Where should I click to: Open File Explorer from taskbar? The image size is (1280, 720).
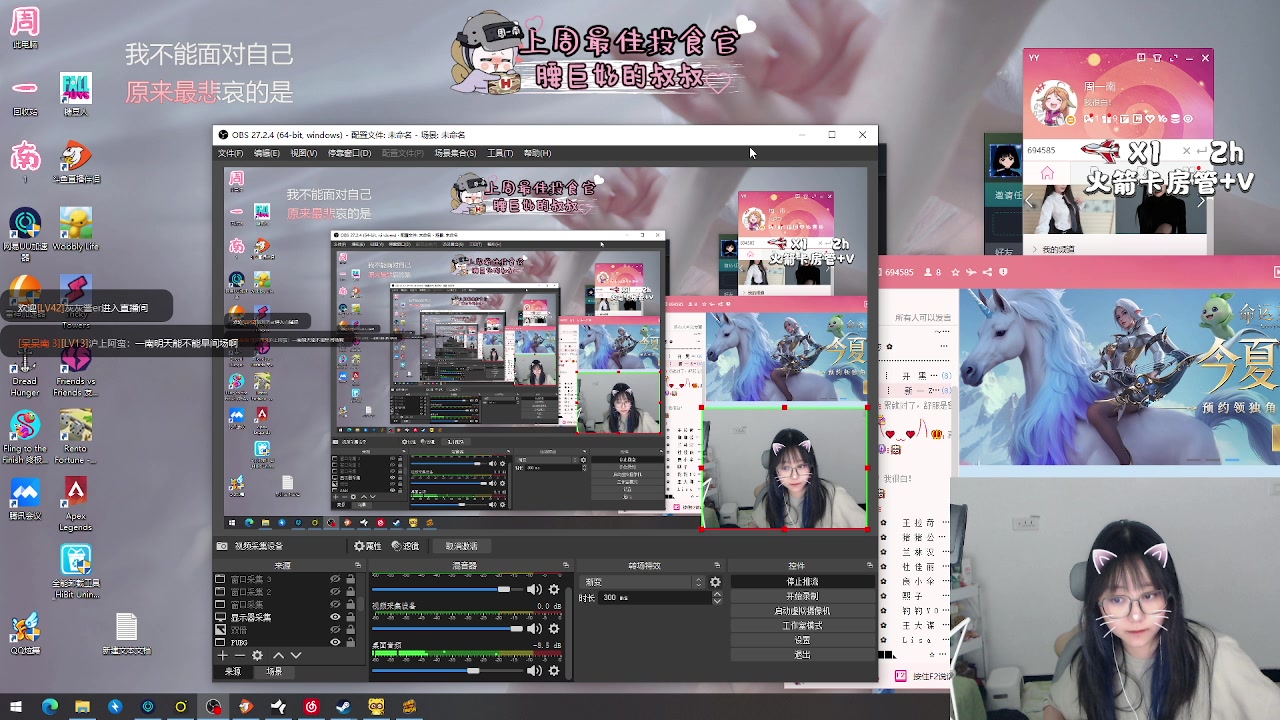tap(82, 707)
